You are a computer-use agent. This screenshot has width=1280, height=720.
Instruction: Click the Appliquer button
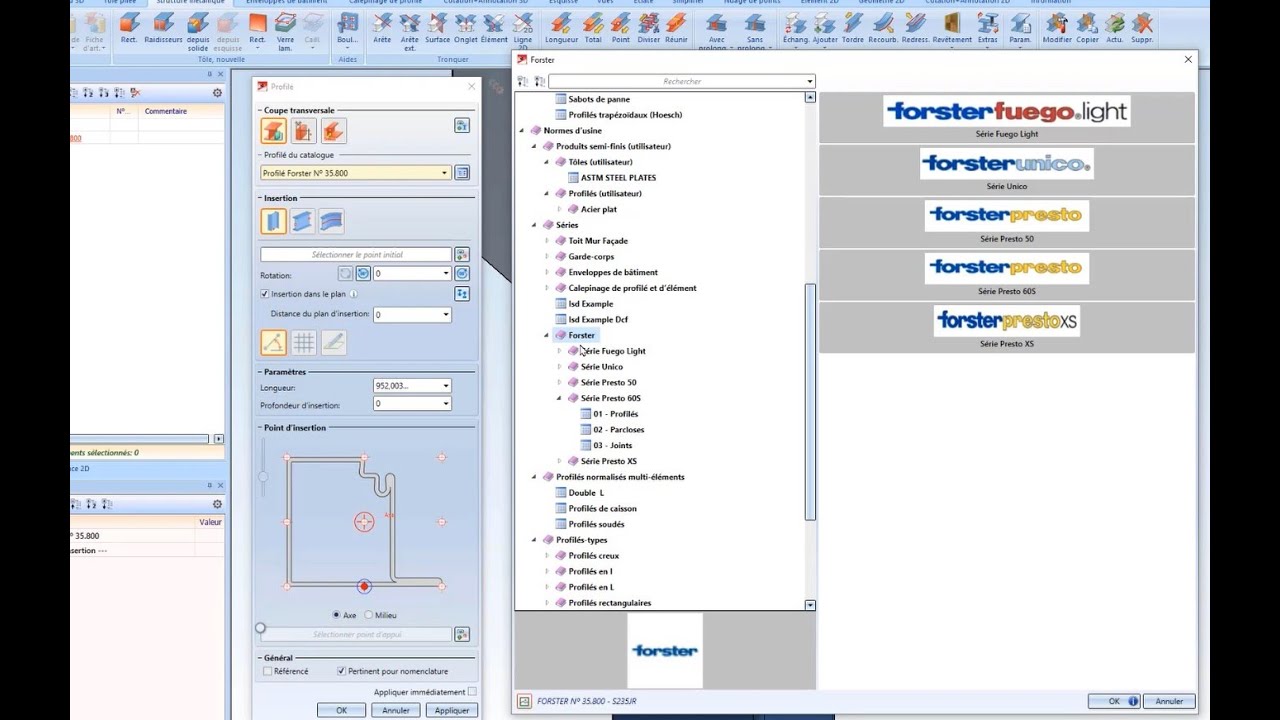[x=452, y=710]
